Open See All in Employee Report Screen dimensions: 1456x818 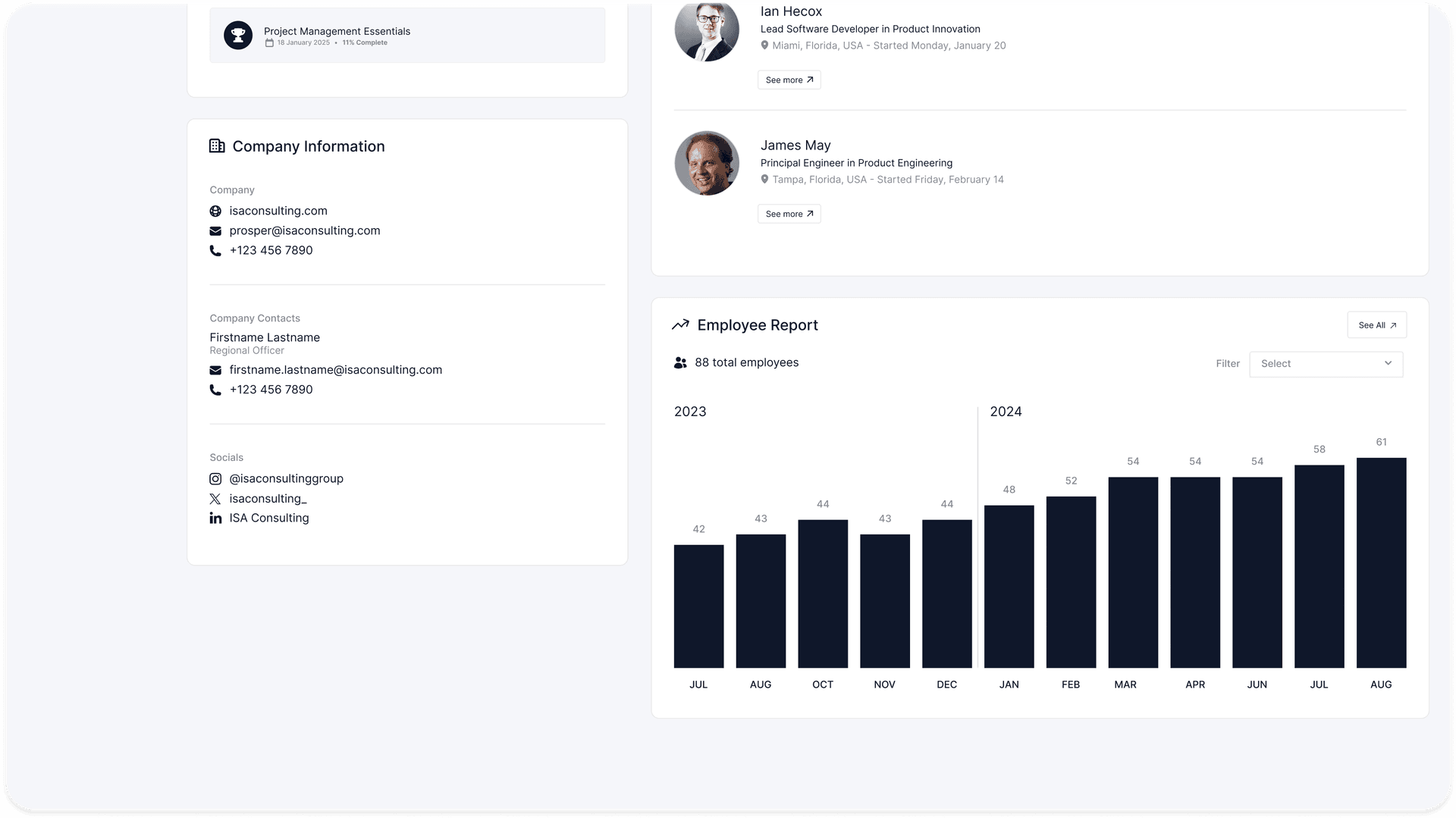[1376, 324]
